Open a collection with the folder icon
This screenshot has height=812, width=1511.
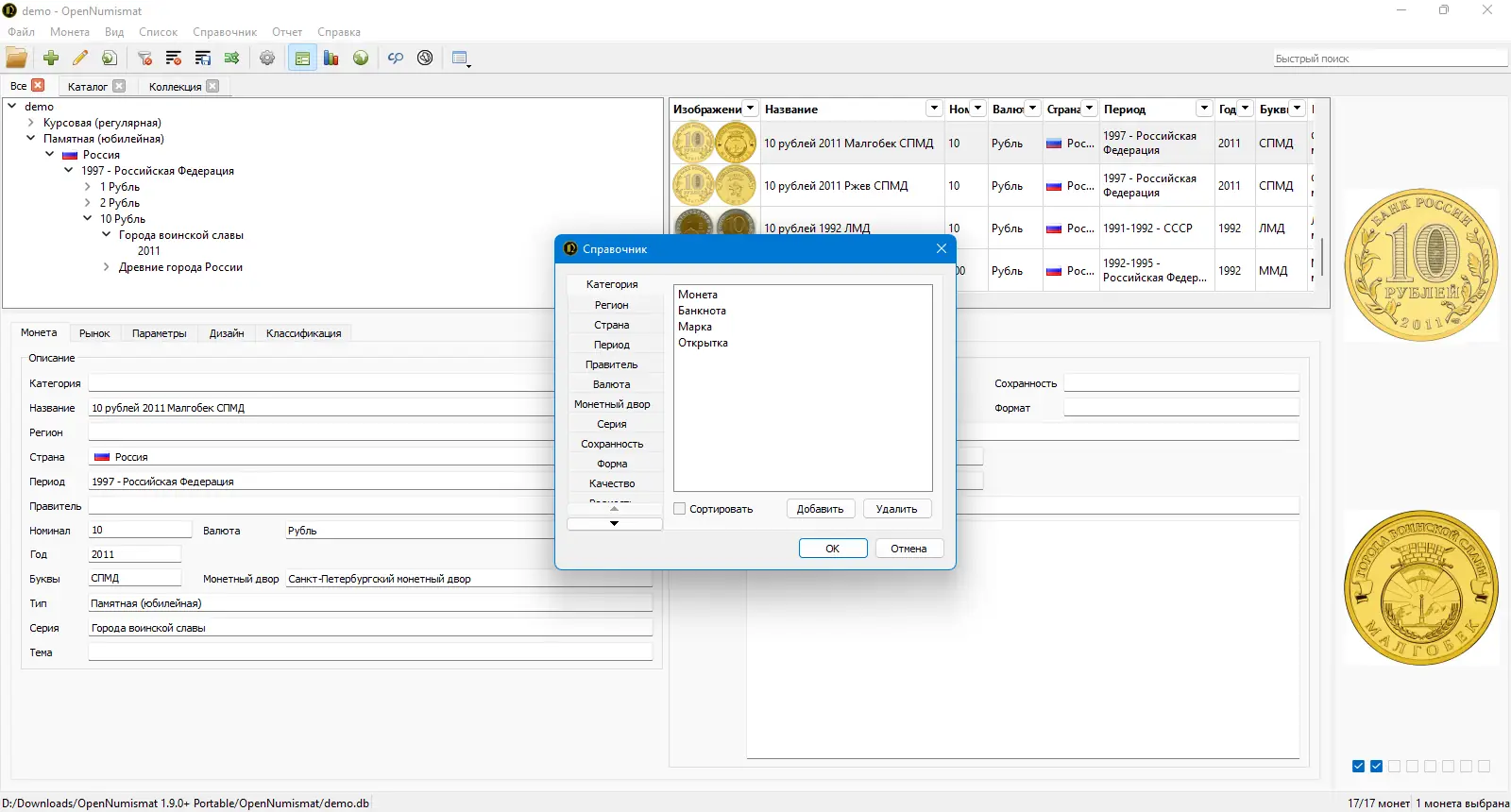tap(17, 58)
